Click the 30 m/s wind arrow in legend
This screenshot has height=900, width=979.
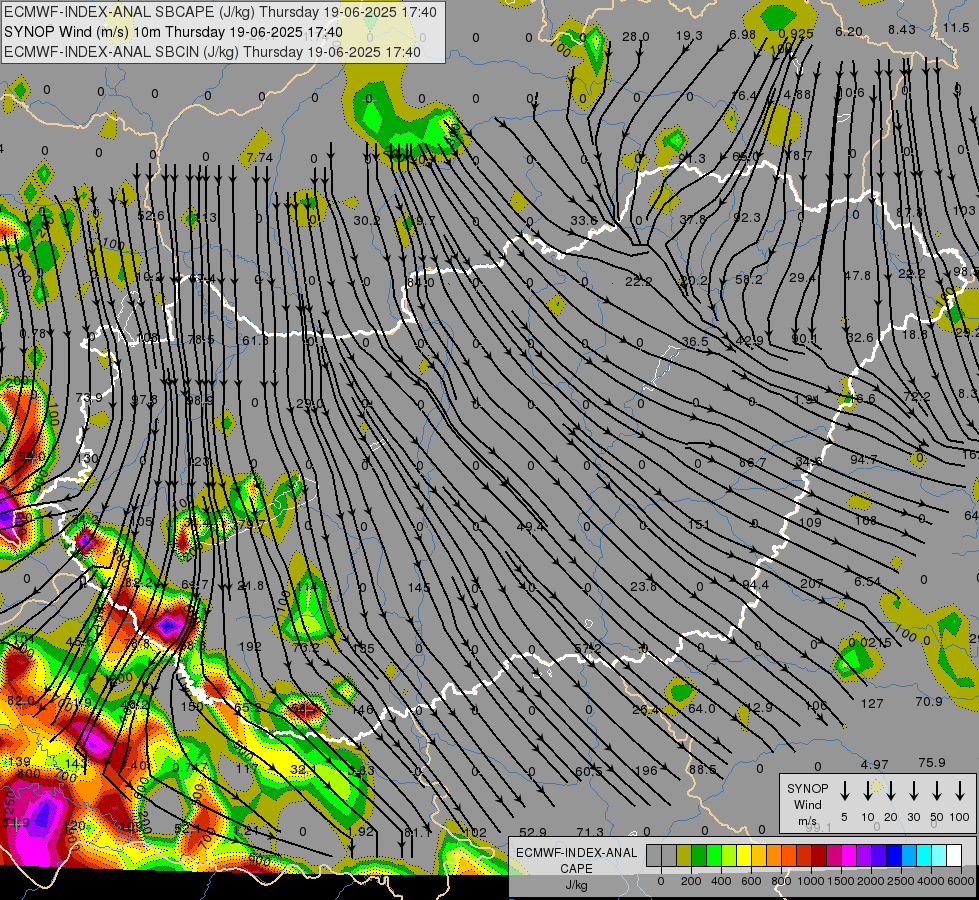(913, 791)
